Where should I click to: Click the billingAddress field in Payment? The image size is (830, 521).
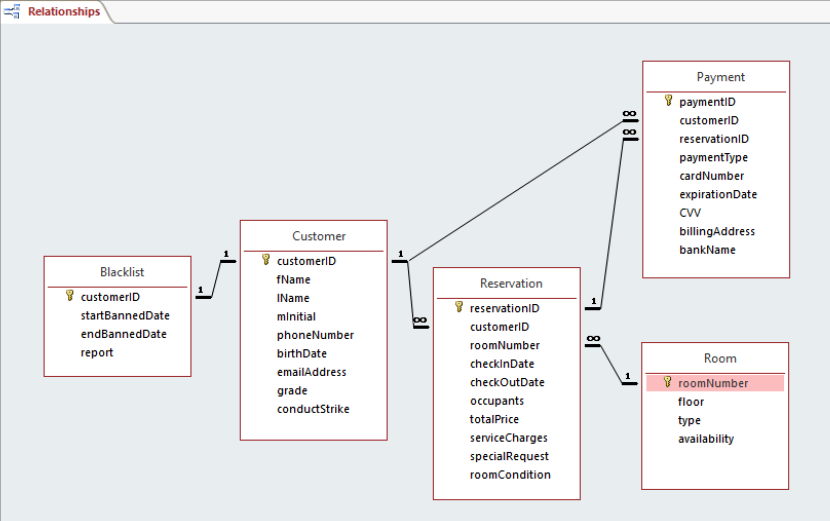717,231
